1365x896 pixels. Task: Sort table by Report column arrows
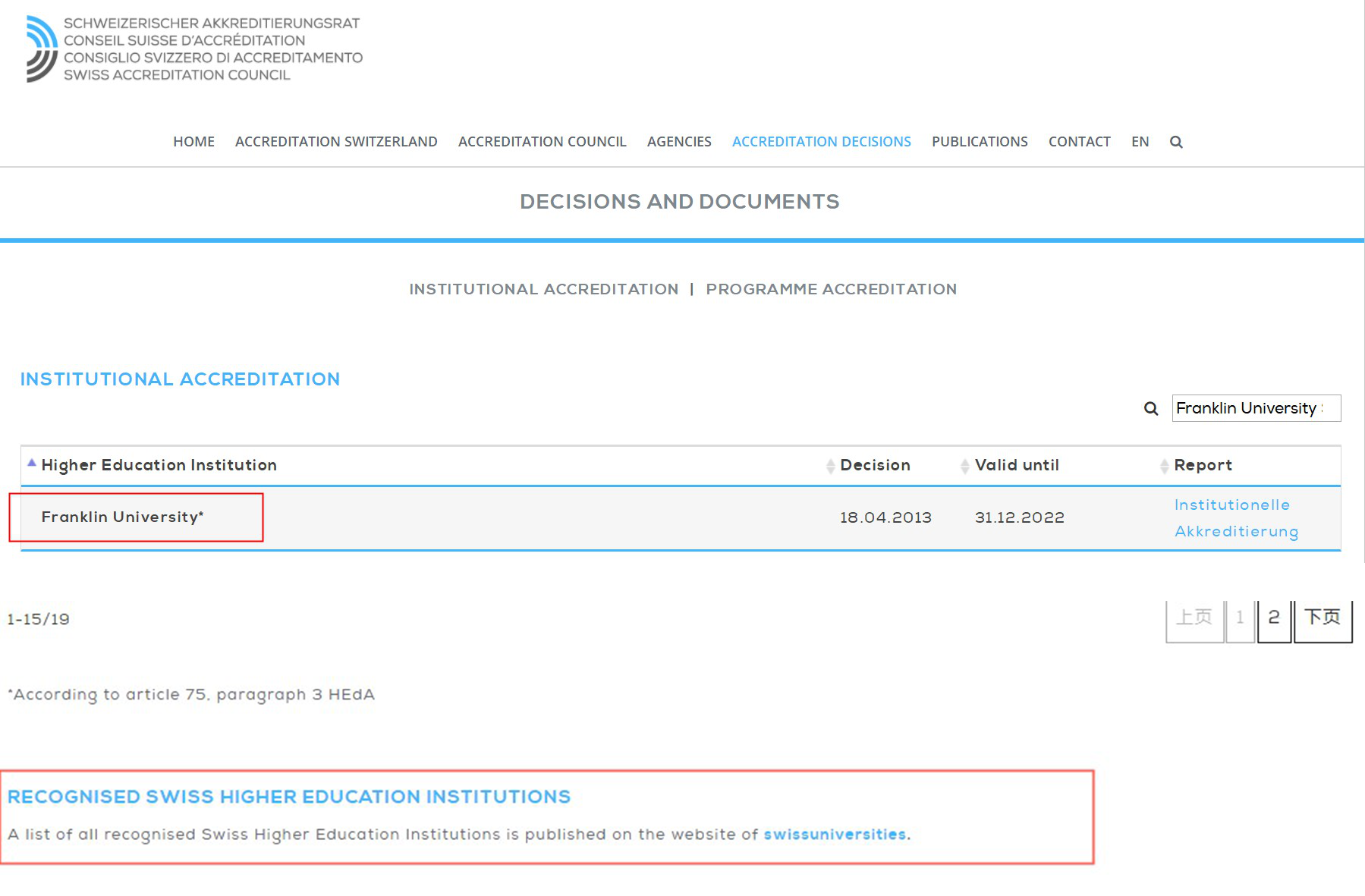pos(1164,466)
